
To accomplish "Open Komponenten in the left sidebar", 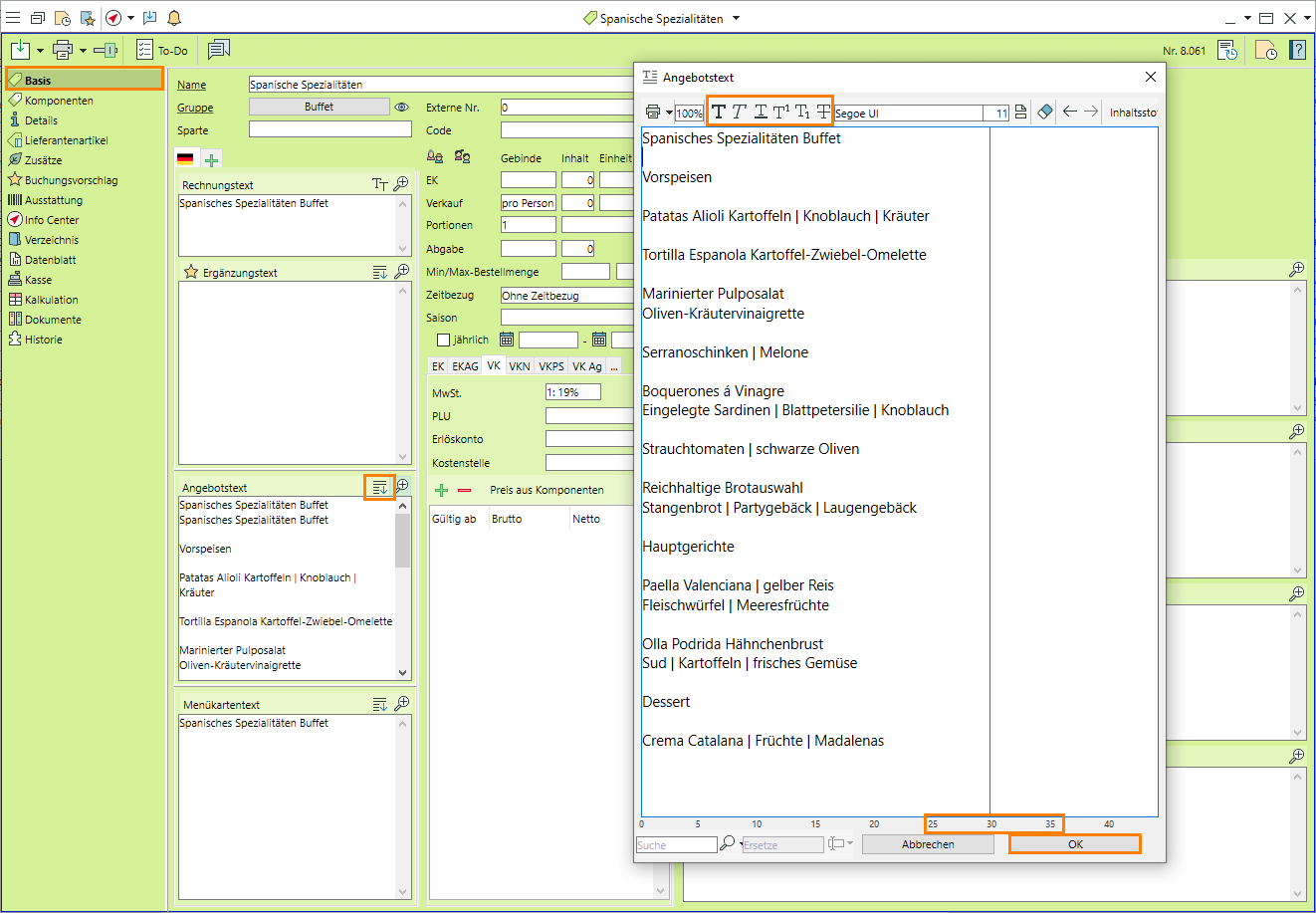I will [59, 101].
